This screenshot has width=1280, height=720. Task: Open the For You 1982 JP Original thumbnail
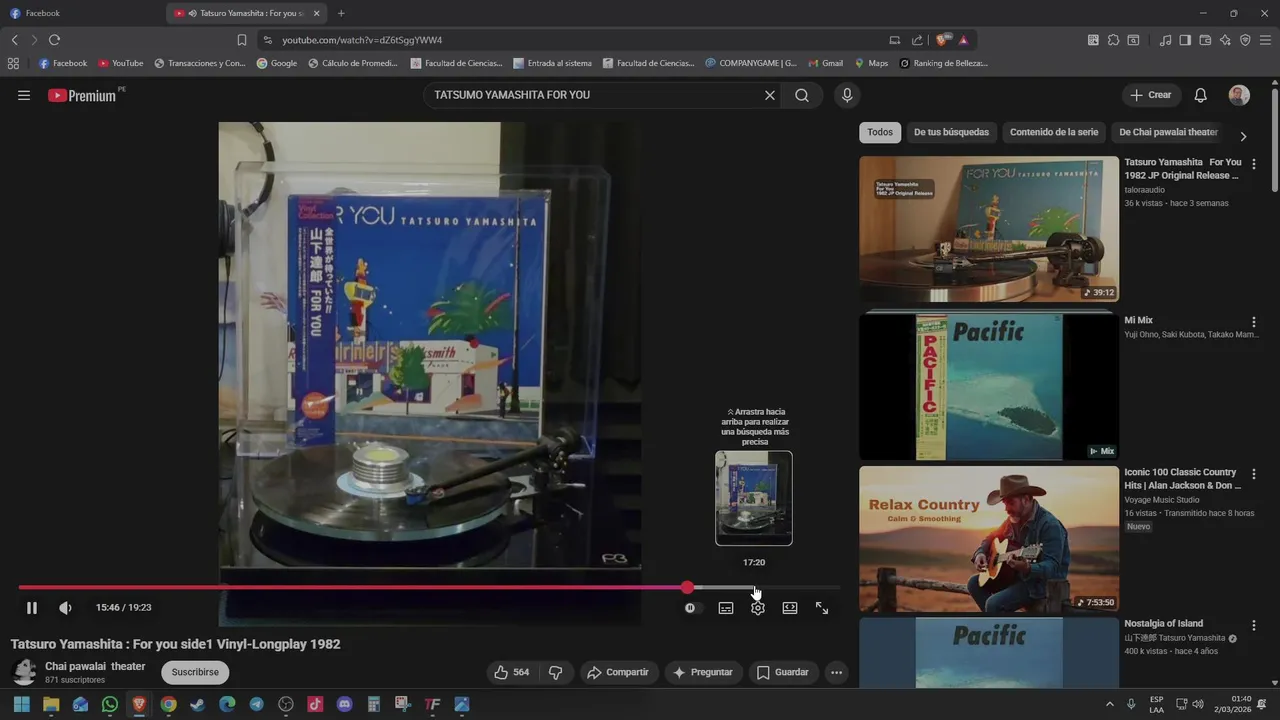coord(989,229)
